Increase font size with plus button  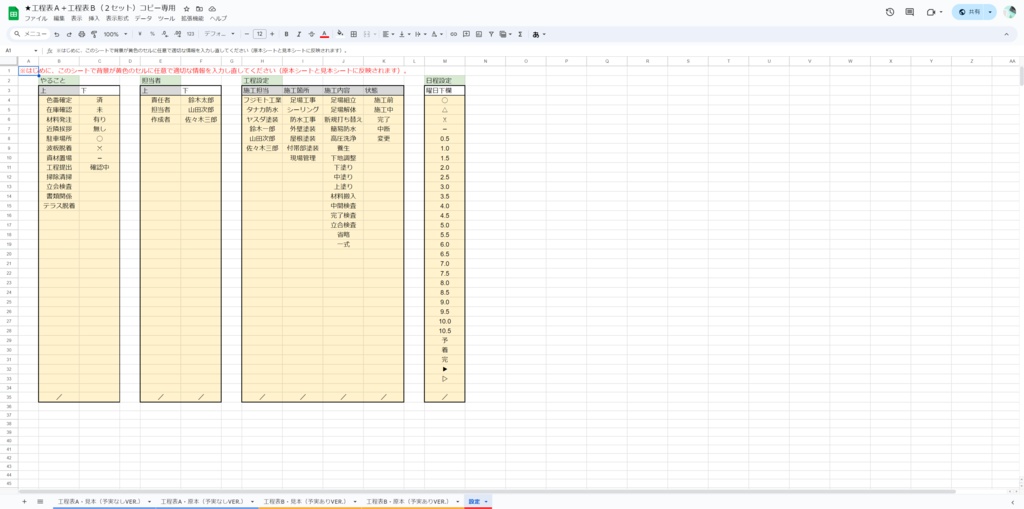coord(272,34)
